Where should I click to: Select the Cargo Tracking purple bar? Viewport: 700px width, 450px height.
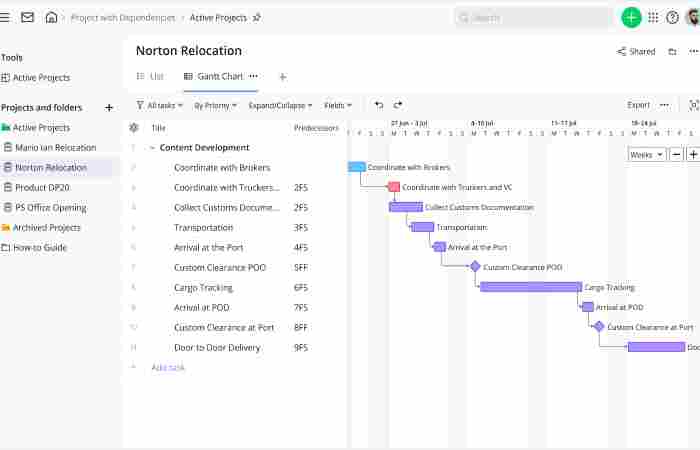click(x=530, y=287)
